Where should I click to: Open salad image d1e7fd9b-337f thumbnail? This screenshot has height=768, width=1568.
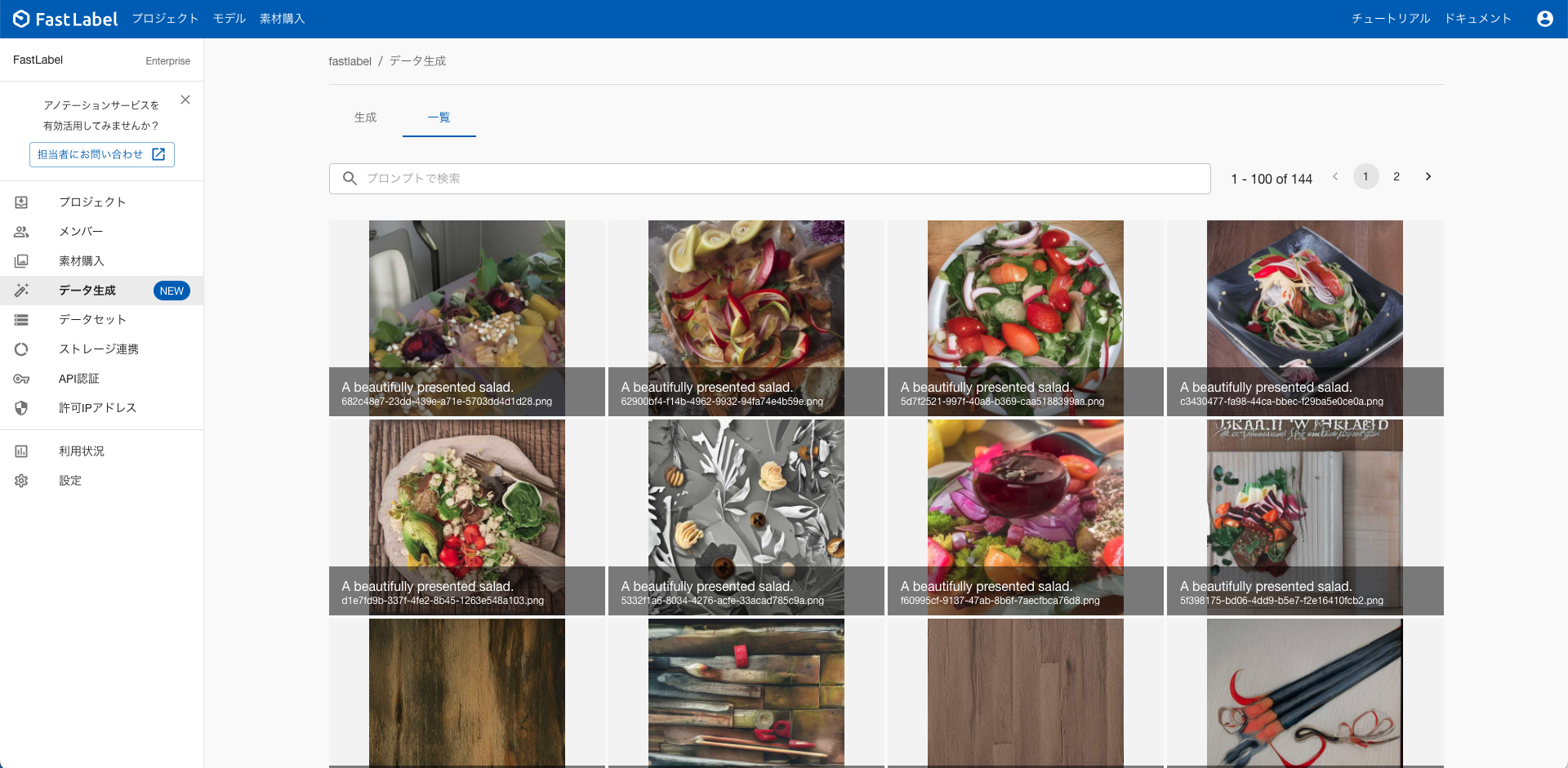(x=467, y=517)
